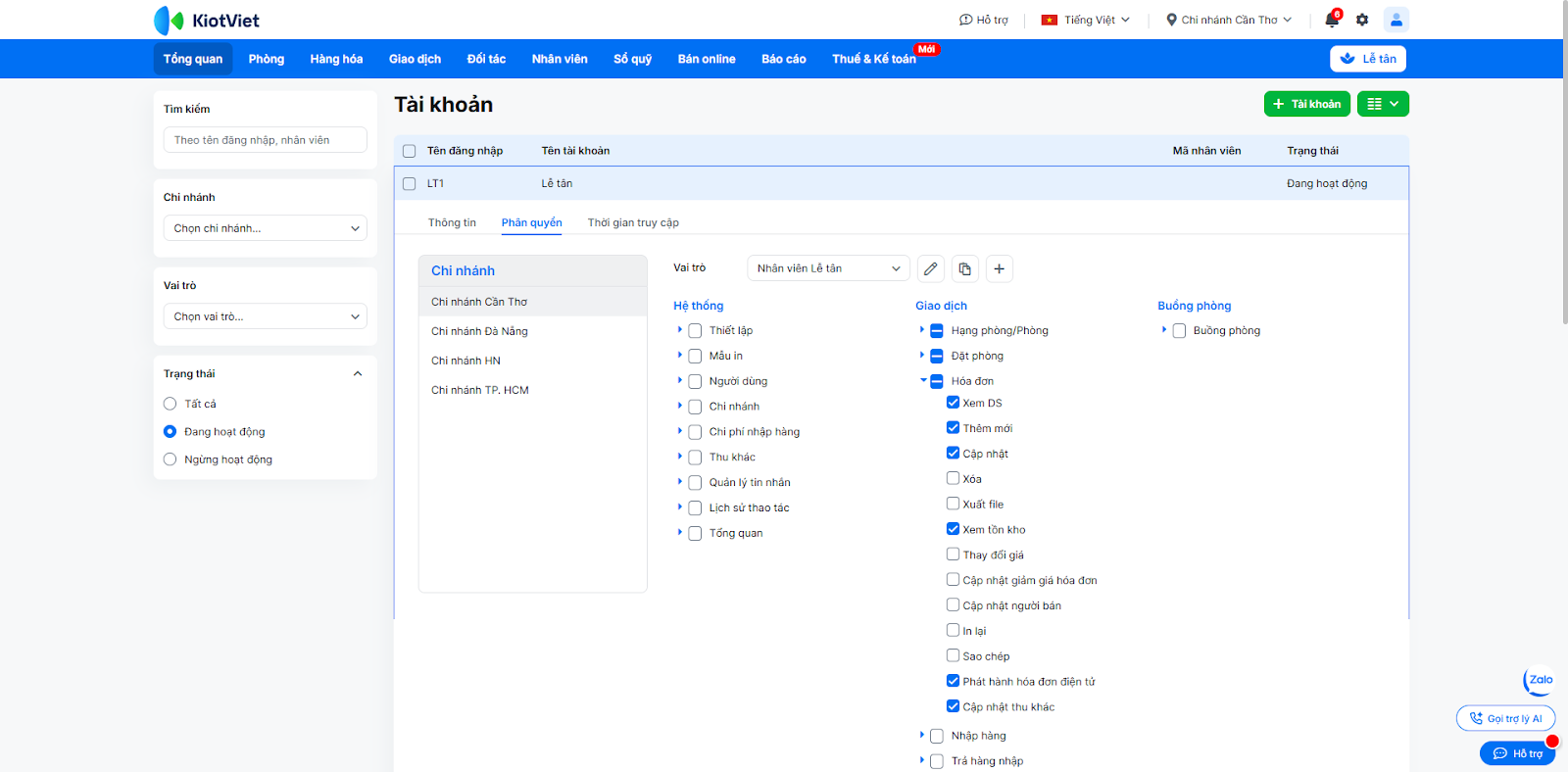Uncheck Phát hành hóa đơn điện tử

tap(953, 681)
